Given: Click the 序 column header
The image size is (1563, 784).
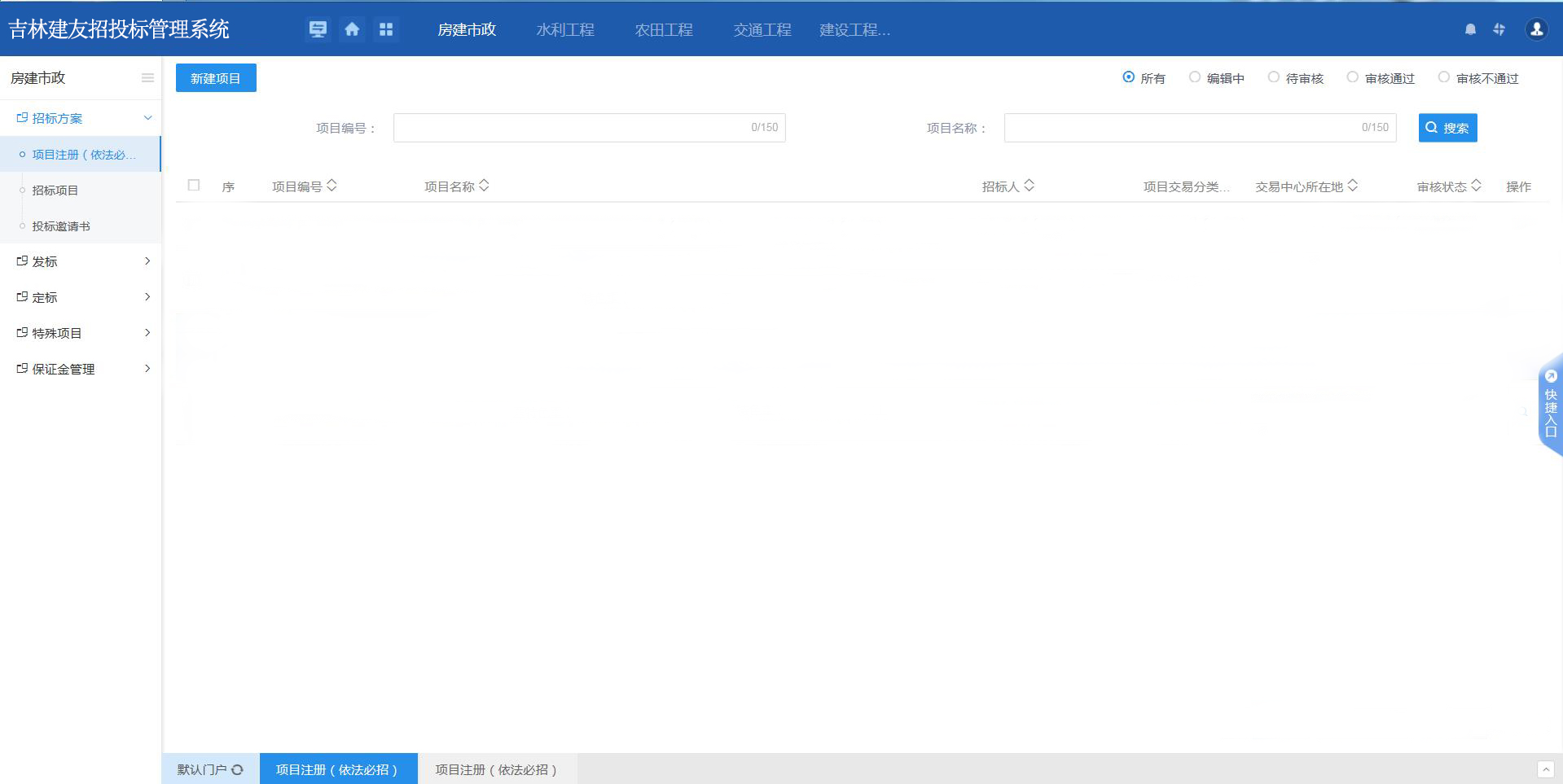Looking at the screenshot, I should 228,186.
